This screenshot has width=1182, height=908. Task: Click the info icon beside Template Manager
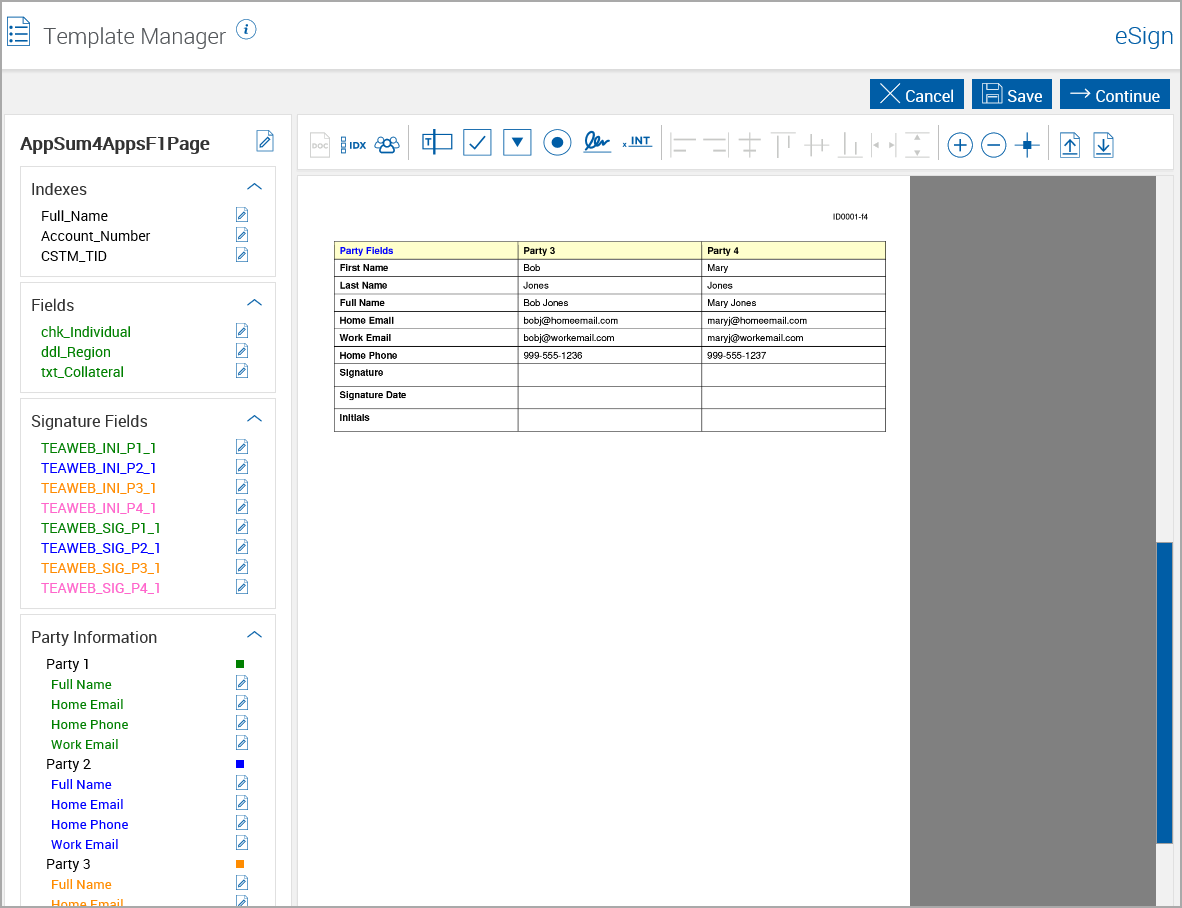(246, 29)
